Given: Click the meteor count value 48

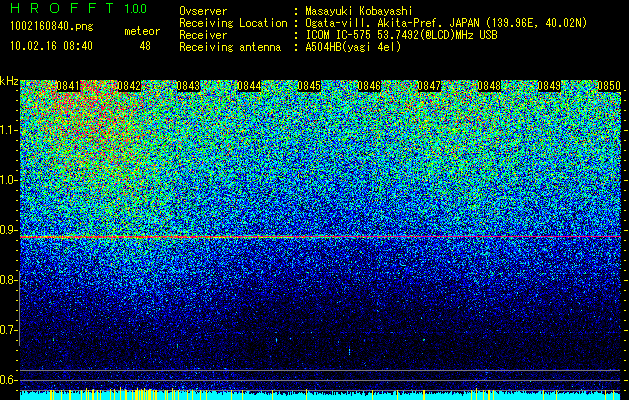Looking at the screenshot, I should click(145, 46).
